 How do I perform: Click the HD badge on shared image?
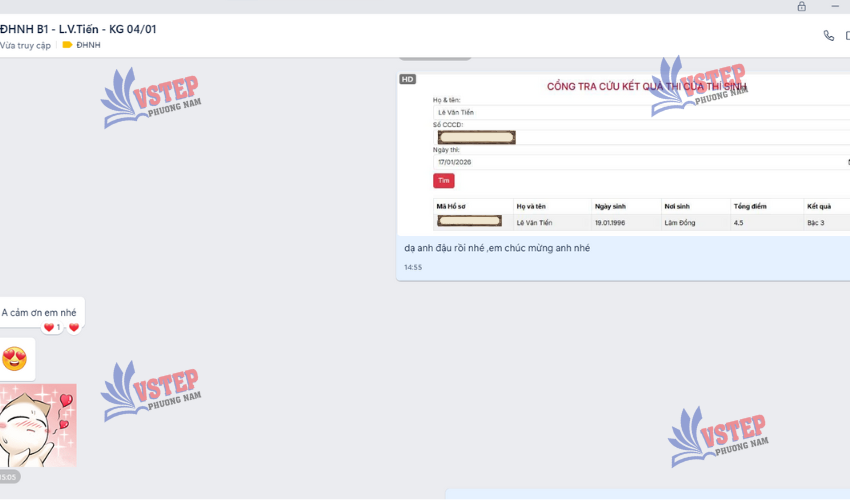407,79
